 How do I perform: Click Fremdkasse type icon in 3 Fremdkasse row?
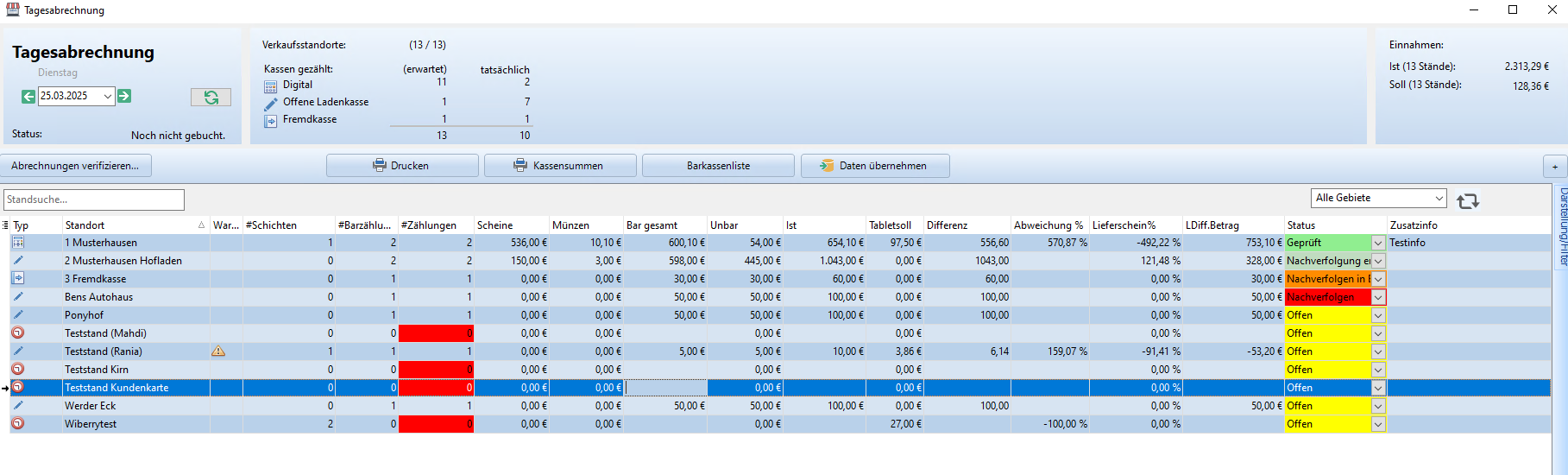18,279
